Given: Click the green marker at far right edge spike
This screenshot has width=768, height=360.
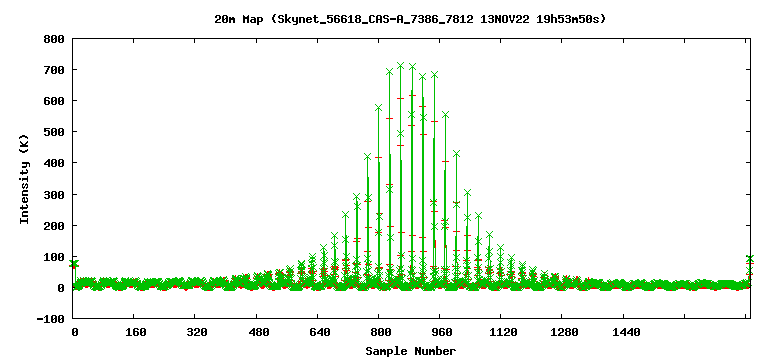Looking at the screenshot, I should tap(750, 258).
